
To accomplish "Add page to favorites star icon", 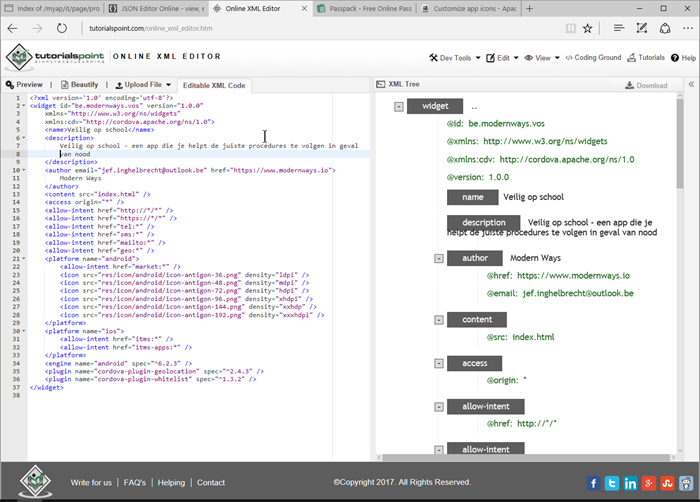I will (588, 28).
